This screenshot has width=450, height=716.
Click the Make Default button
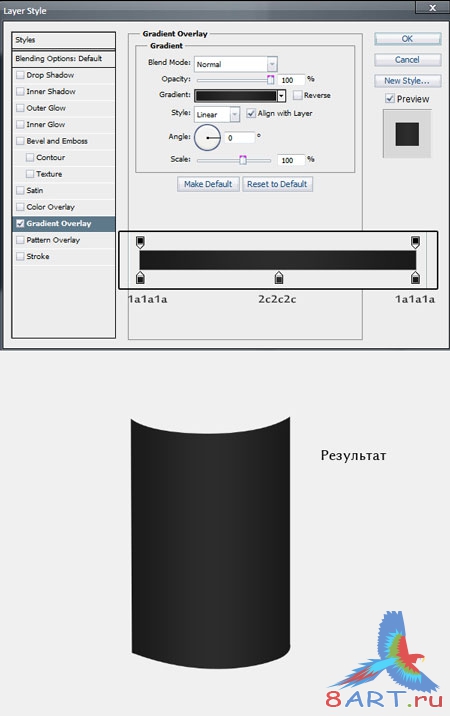point(208,184)
